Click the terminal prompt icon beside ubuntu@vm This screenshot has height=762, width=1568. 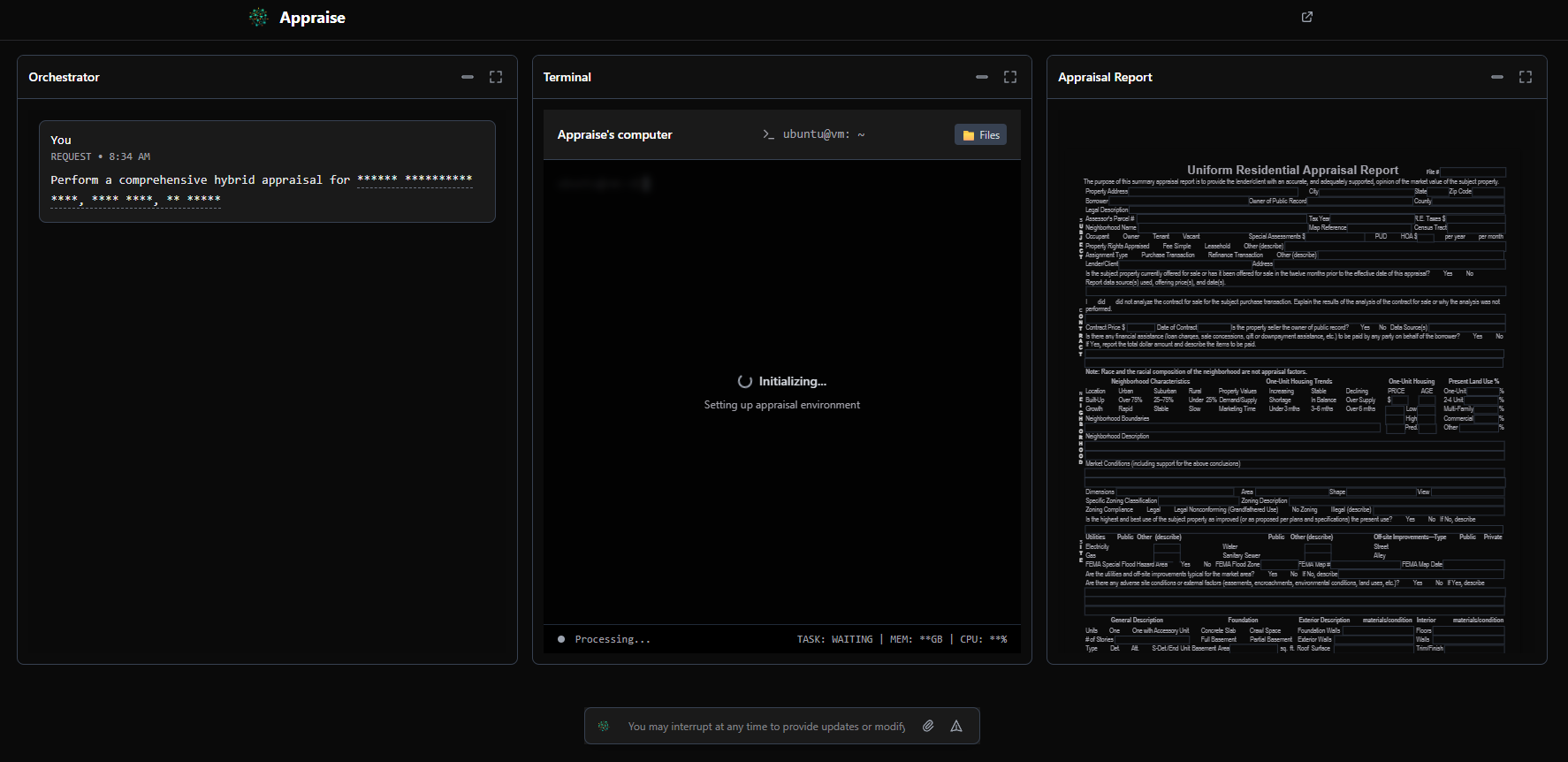[x=768, y=134]
